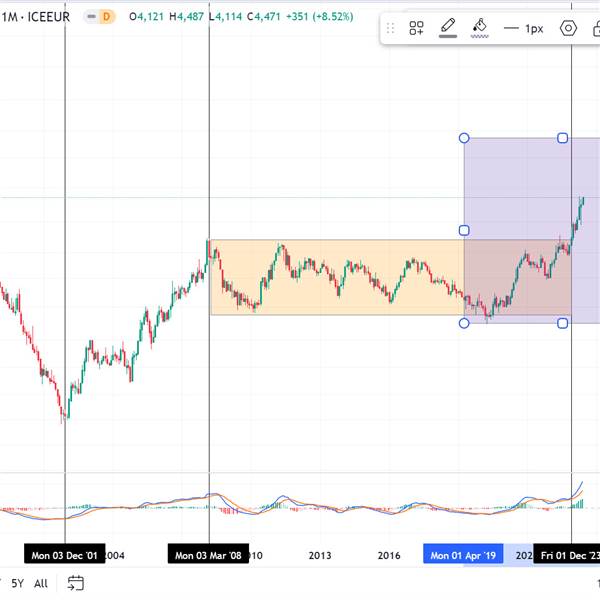Open drawing templates icon in floating toolbar
The width and height of the screenshot is (600, 600).
tap(416, 28)
